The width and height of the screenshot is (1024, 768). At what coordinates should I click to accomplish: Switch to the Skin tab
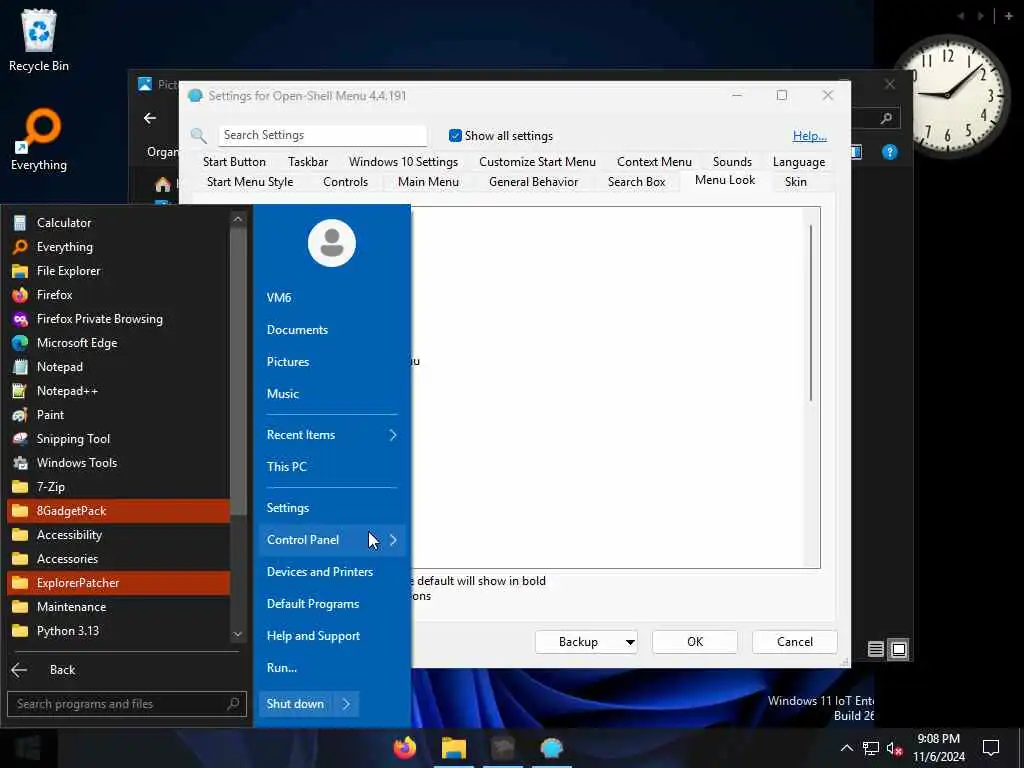coord(796,182)
